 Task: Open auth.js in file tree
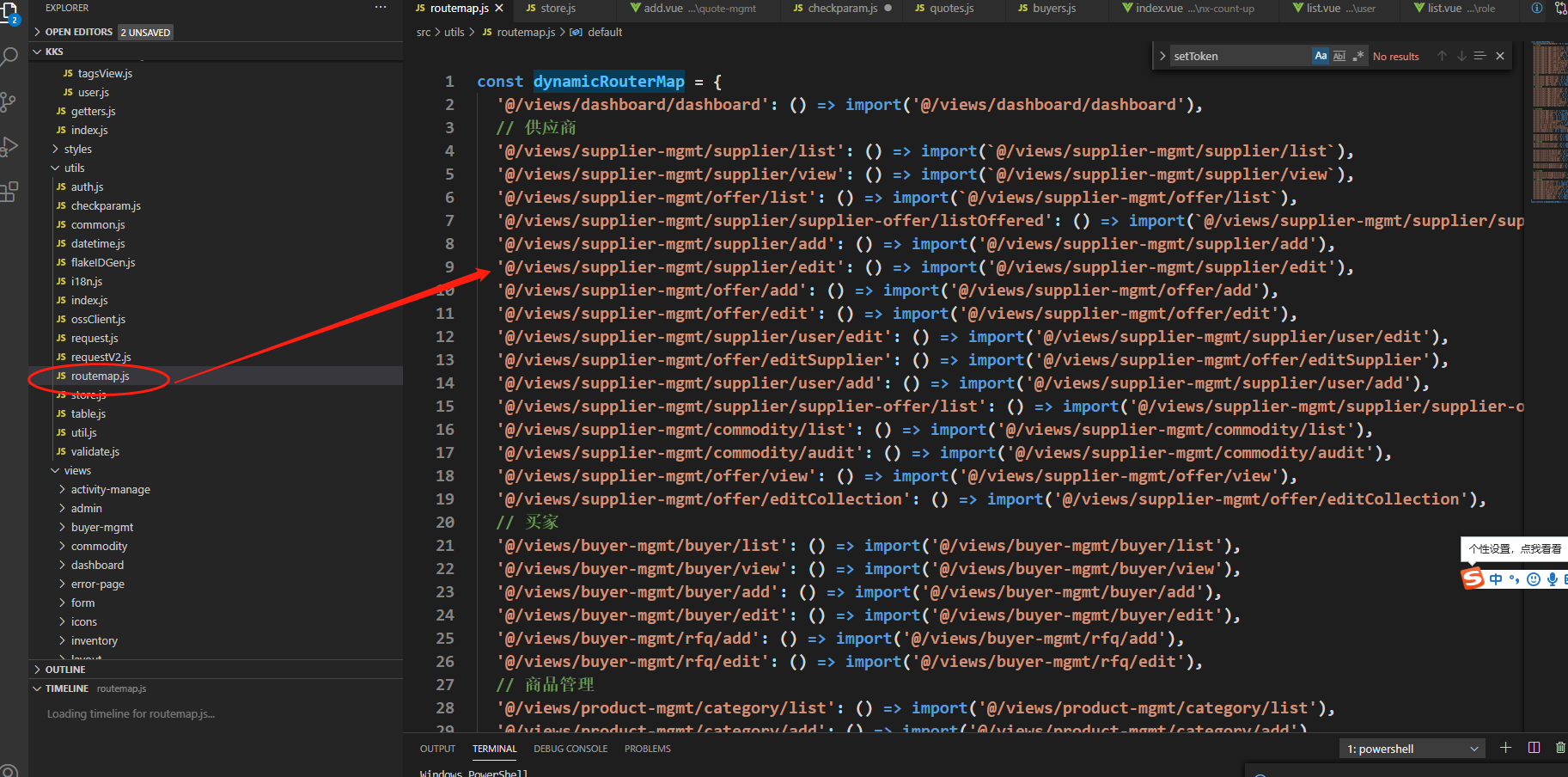coord(87,187)
